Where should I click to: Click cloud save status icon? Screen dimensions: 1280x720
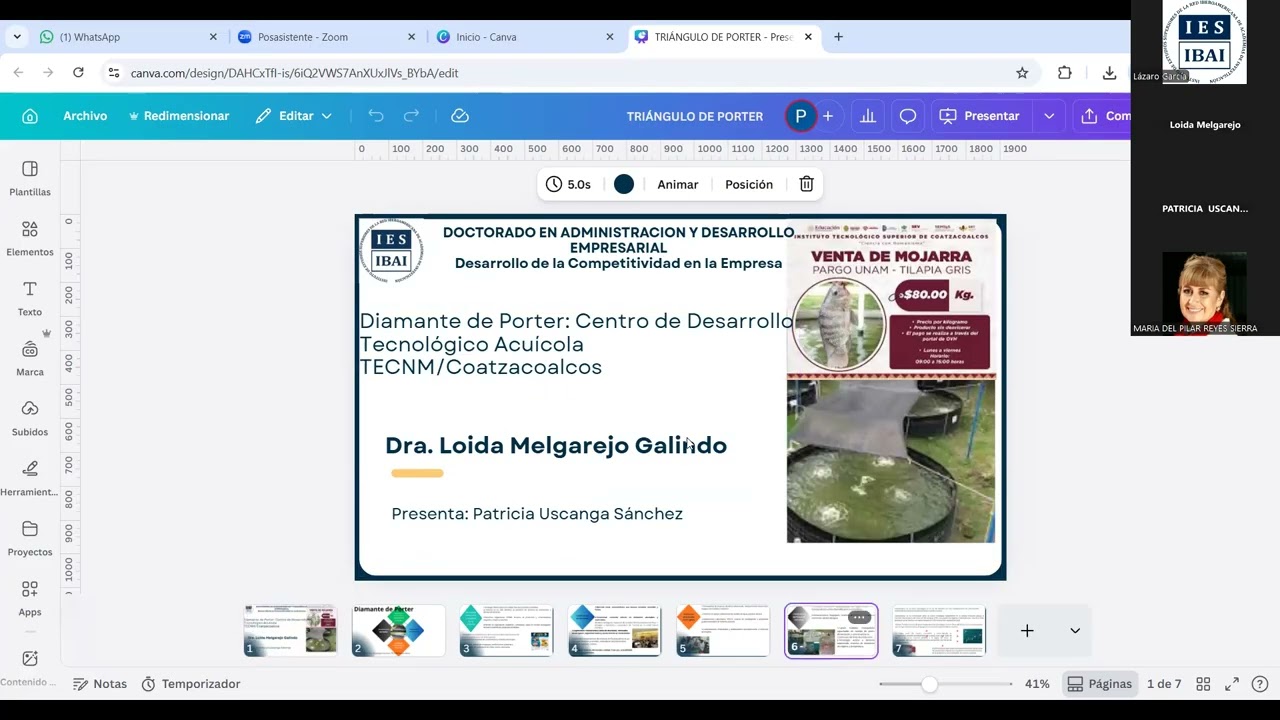(x=460, y=116)
